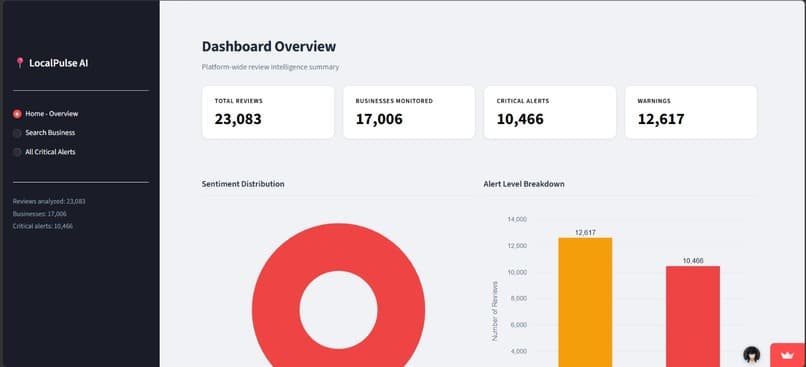Screen dimensions: 806x367
Task: Click the Total Reviews metric card
Action: (268, 112)
